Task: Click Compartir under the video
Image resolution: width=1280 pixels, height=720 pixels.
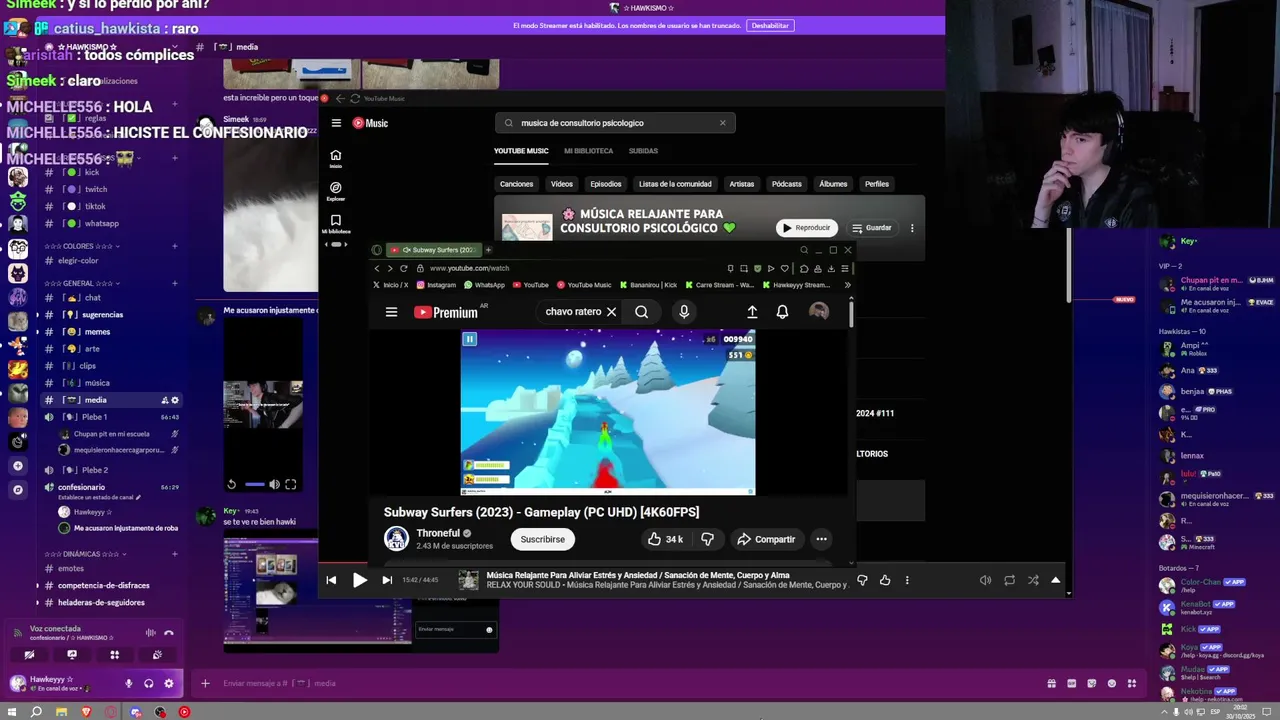Action: 766,539
